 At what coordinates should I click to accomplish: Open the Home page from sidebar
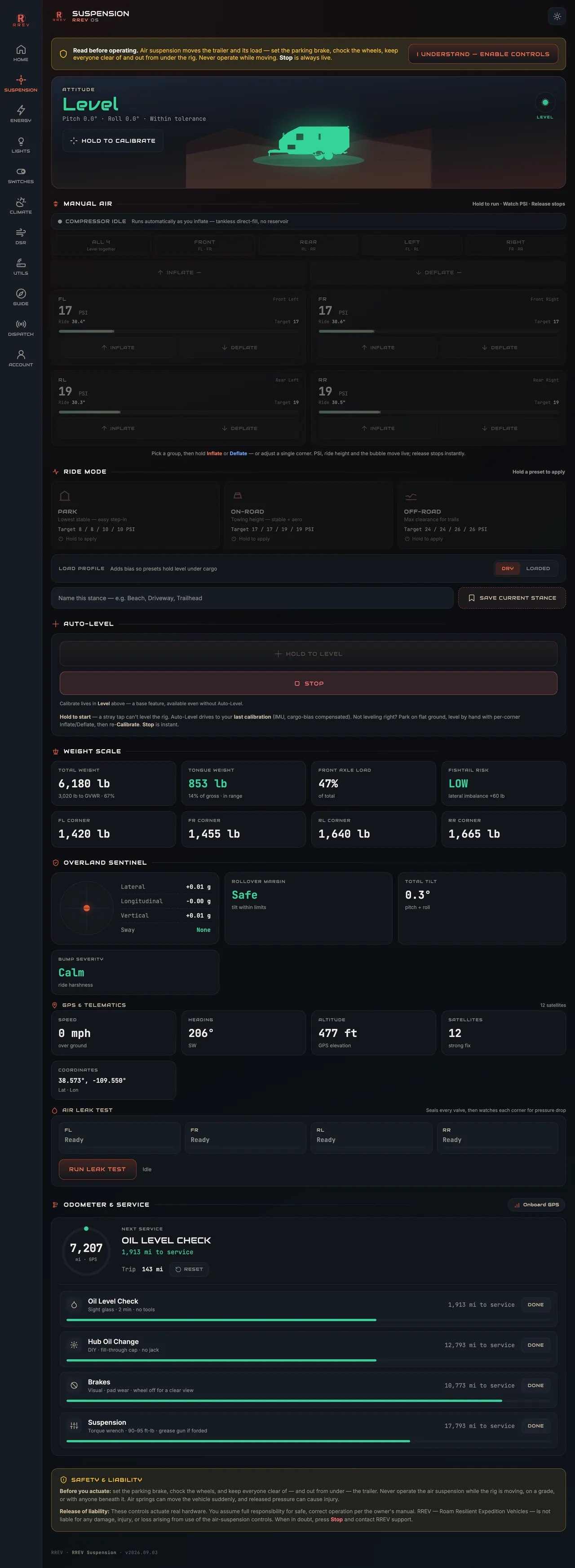point(21,53)
